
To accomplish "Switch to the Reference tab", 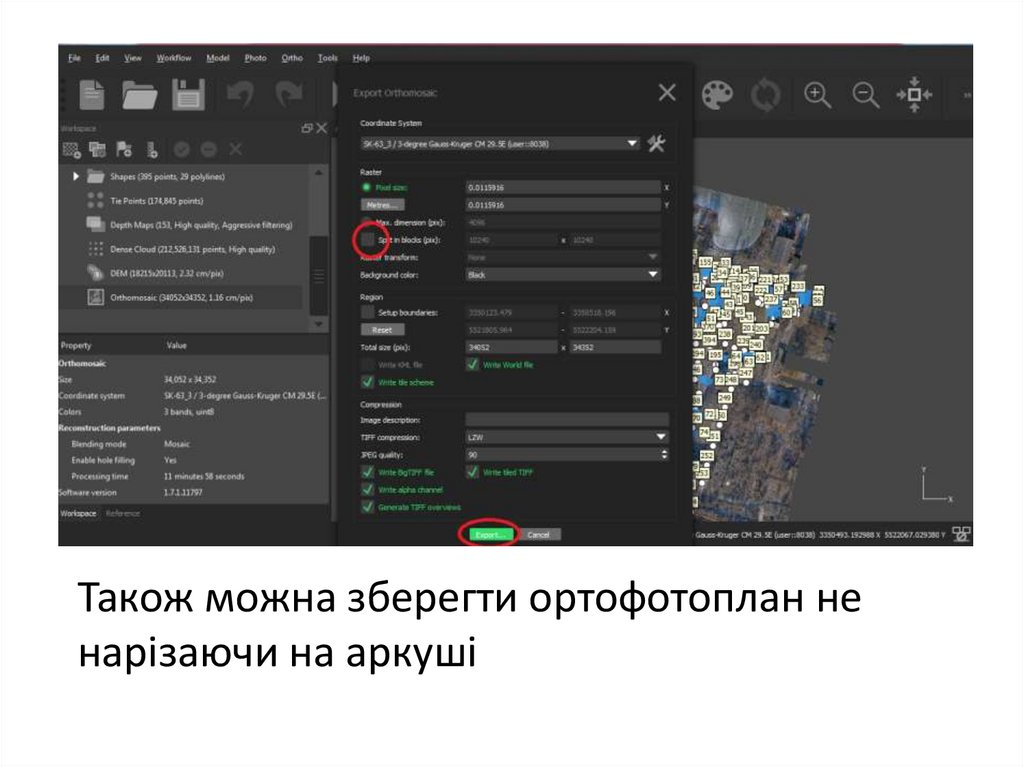I will click(123, 514).
